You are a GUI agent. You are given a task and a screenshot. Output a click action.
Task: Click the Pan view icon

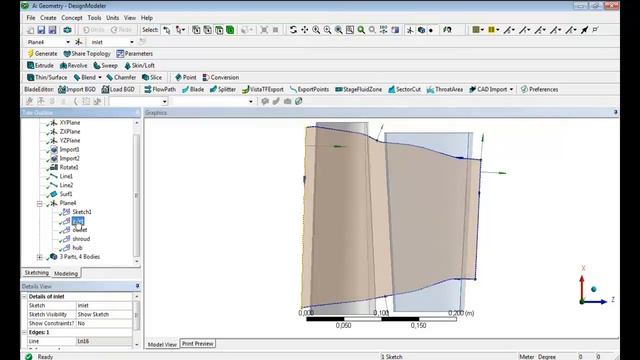[x=304, y=30]
